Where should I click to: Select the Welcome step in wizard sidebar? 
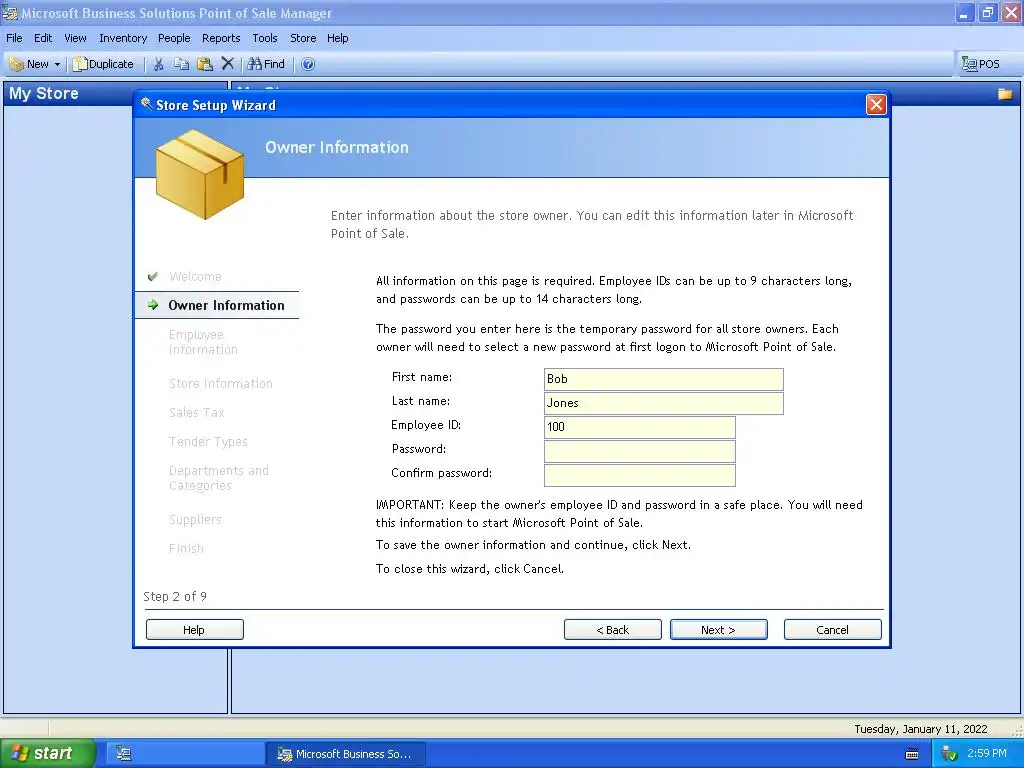click(x=195, y=276)
